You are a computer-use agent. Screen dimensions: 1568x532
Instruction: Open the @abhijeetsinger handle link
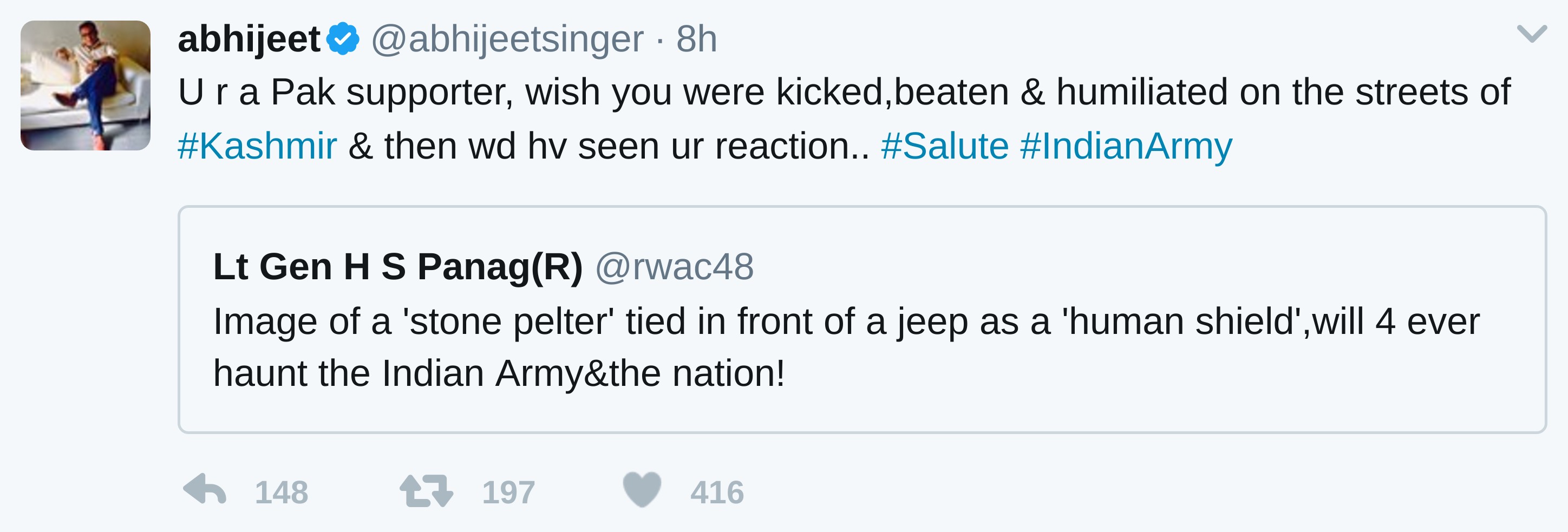tap(507, 39)
